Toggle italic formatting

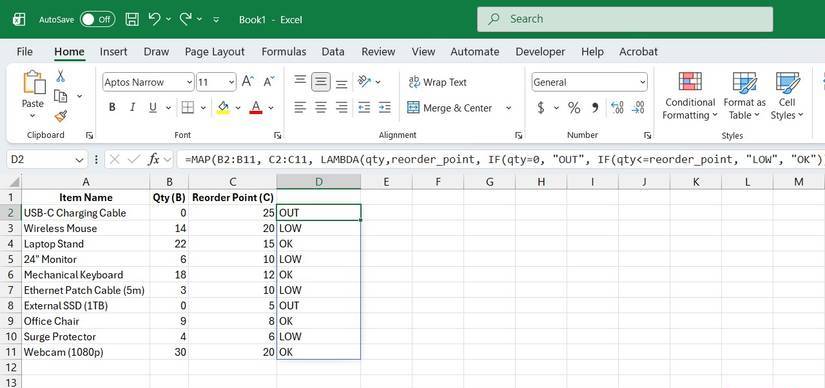click(132, 108)
